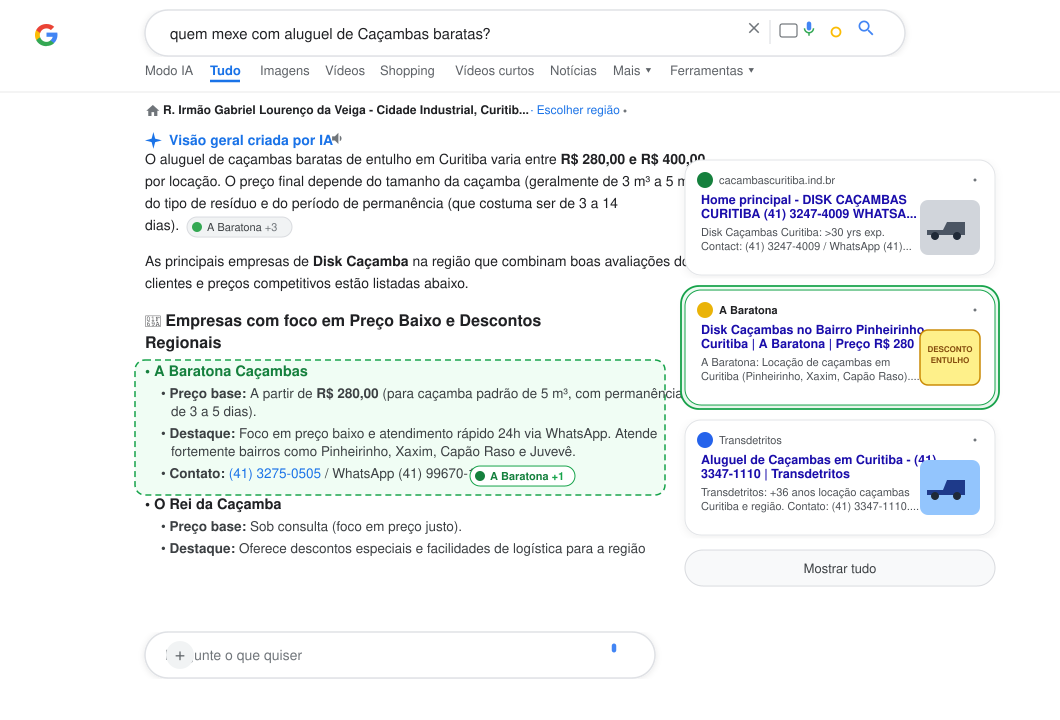Click the blue magnifier search icon
The image size is (1060, 720).
[865, 28]
